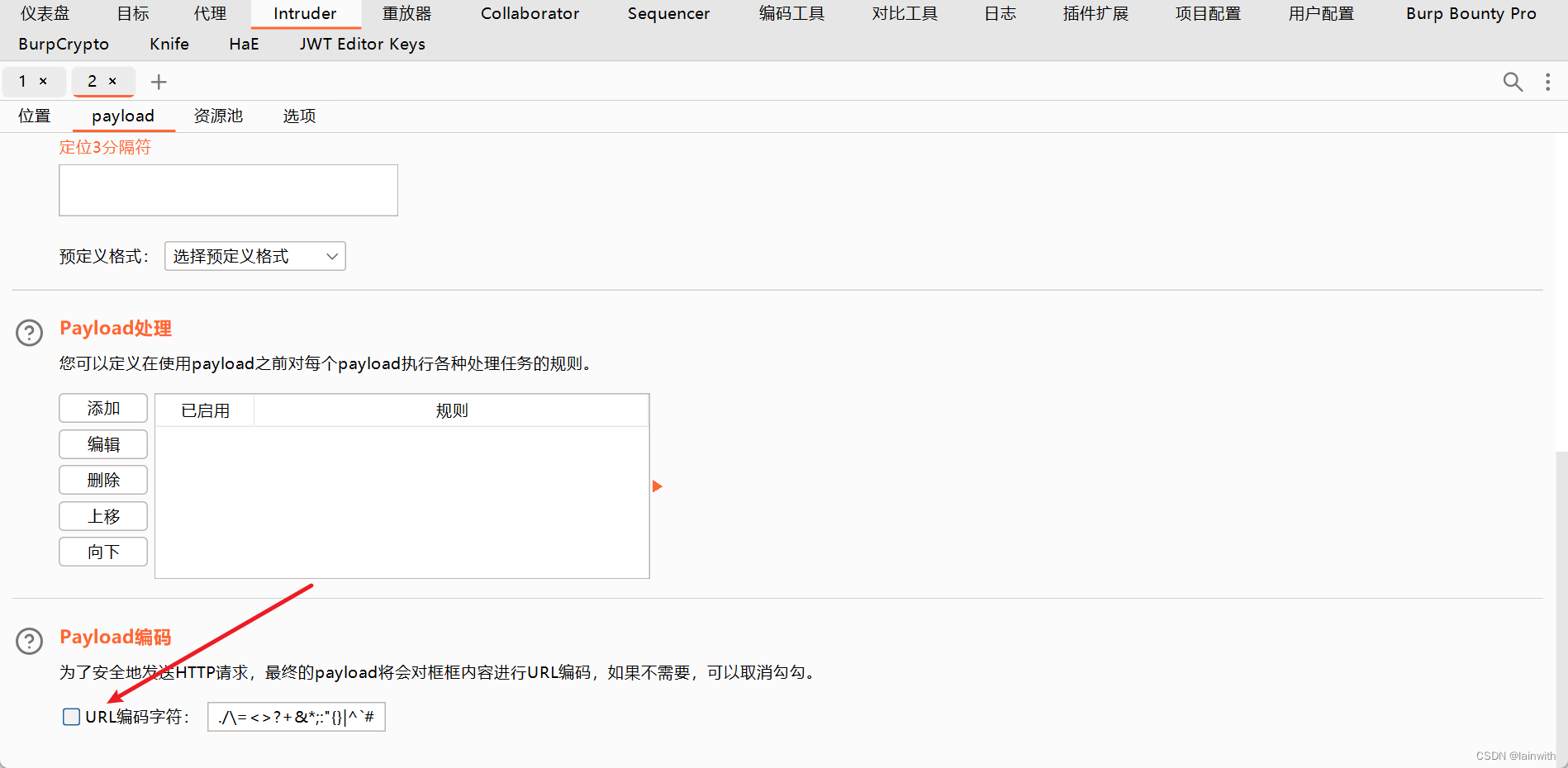Open the 对比工具 tab
The height and width of the screenshot is (768, 1568).
[x=905, y=14]
